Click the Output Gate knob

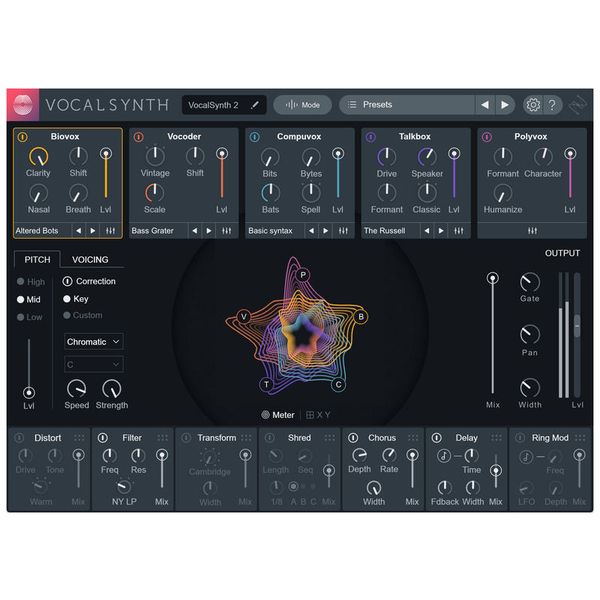pyautogui.click(x=530, y=282)
